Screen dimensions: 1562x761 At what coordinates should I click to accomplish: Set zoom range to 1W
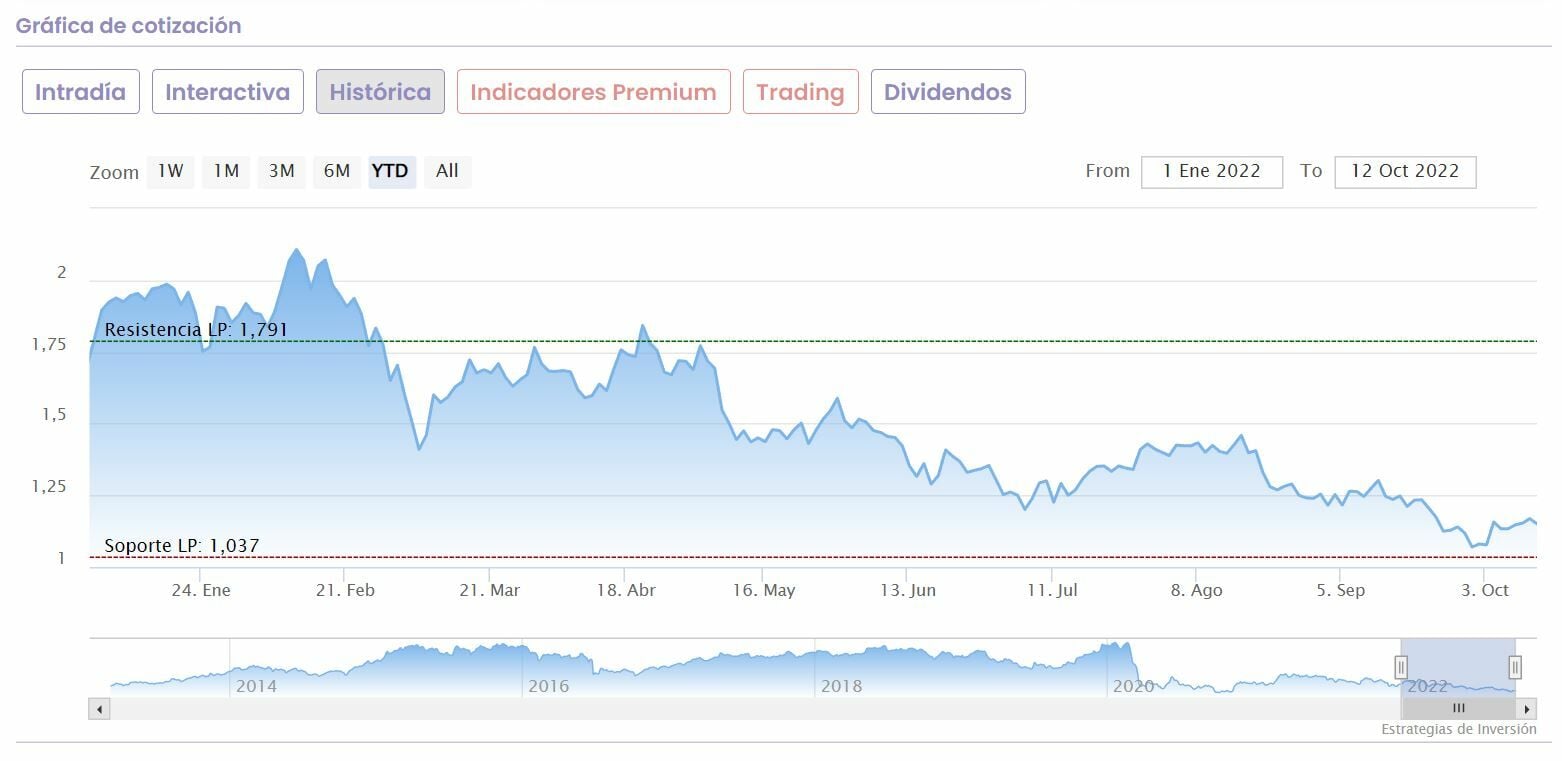[x=170, y=171]
